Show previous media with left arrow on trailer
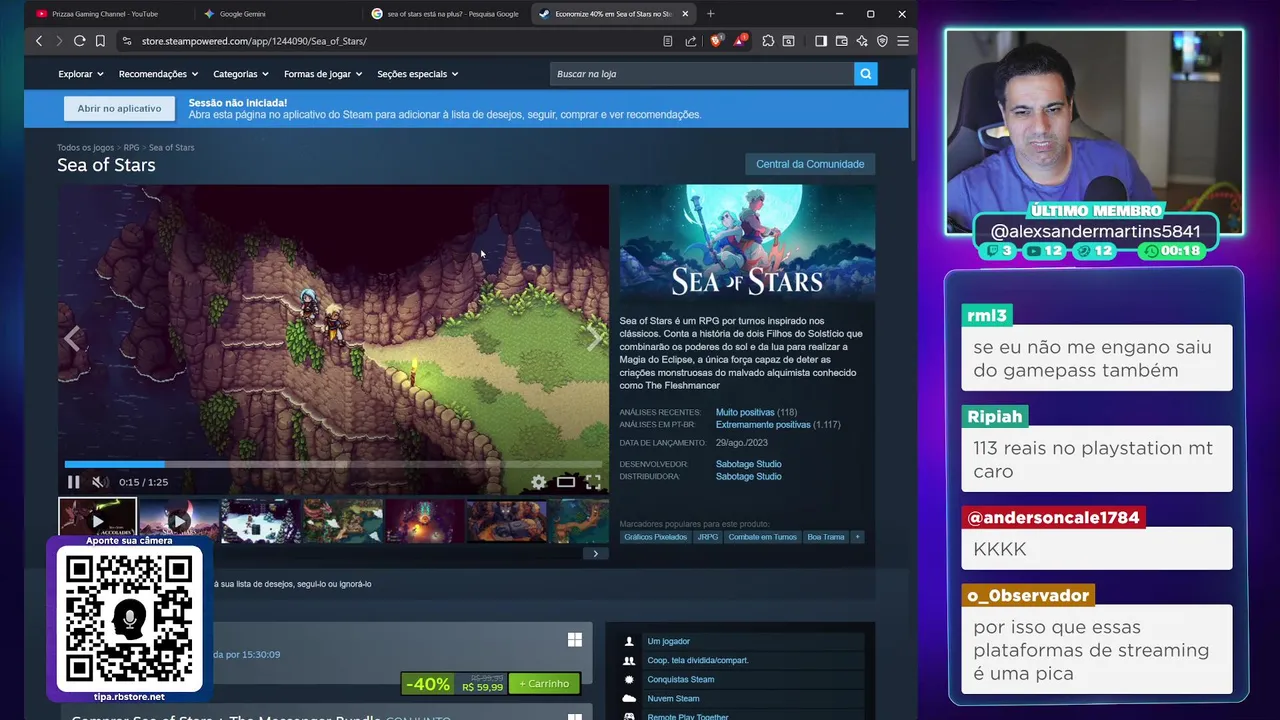Screen dimensions: 1280x720 (x=72, y=339)
